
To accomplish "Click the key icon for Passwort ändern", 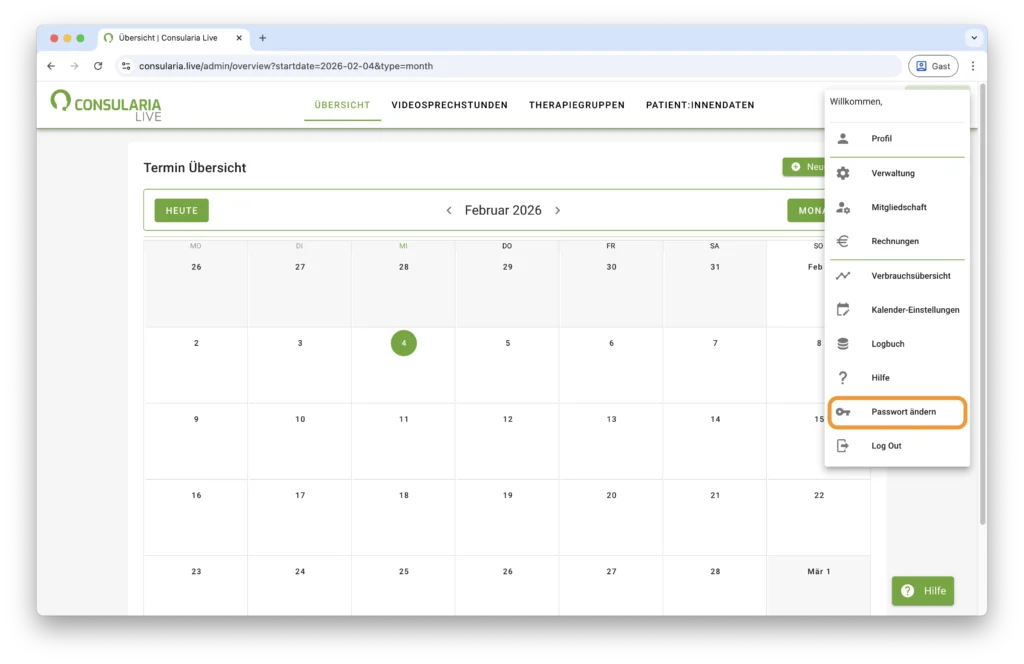I will click(843, 412).
